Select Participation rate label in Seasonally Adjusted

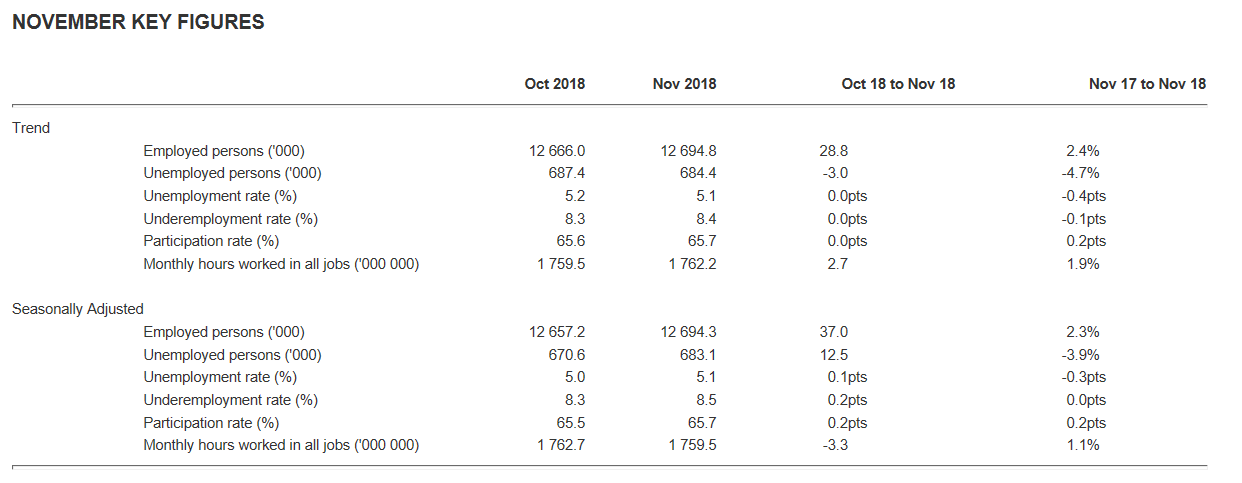point(211,423)
